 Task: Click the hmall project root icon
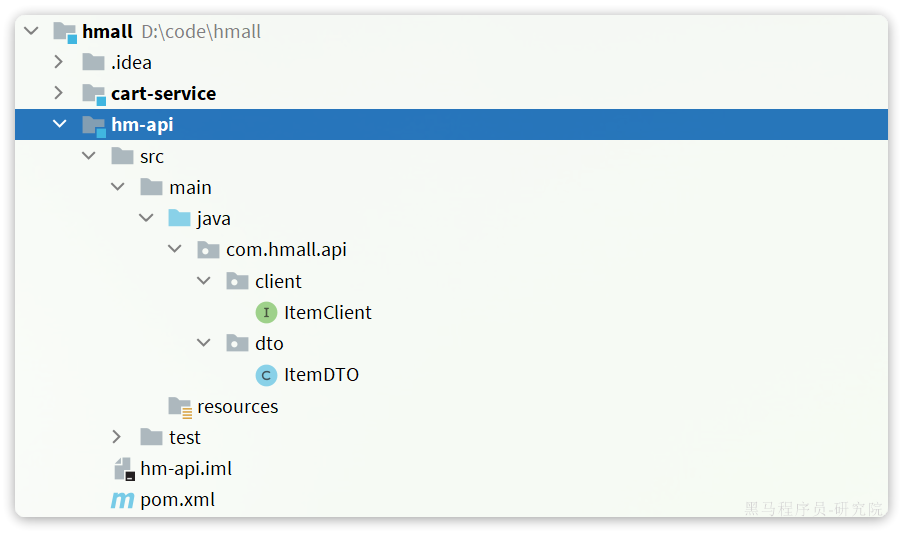pos(65,32)
